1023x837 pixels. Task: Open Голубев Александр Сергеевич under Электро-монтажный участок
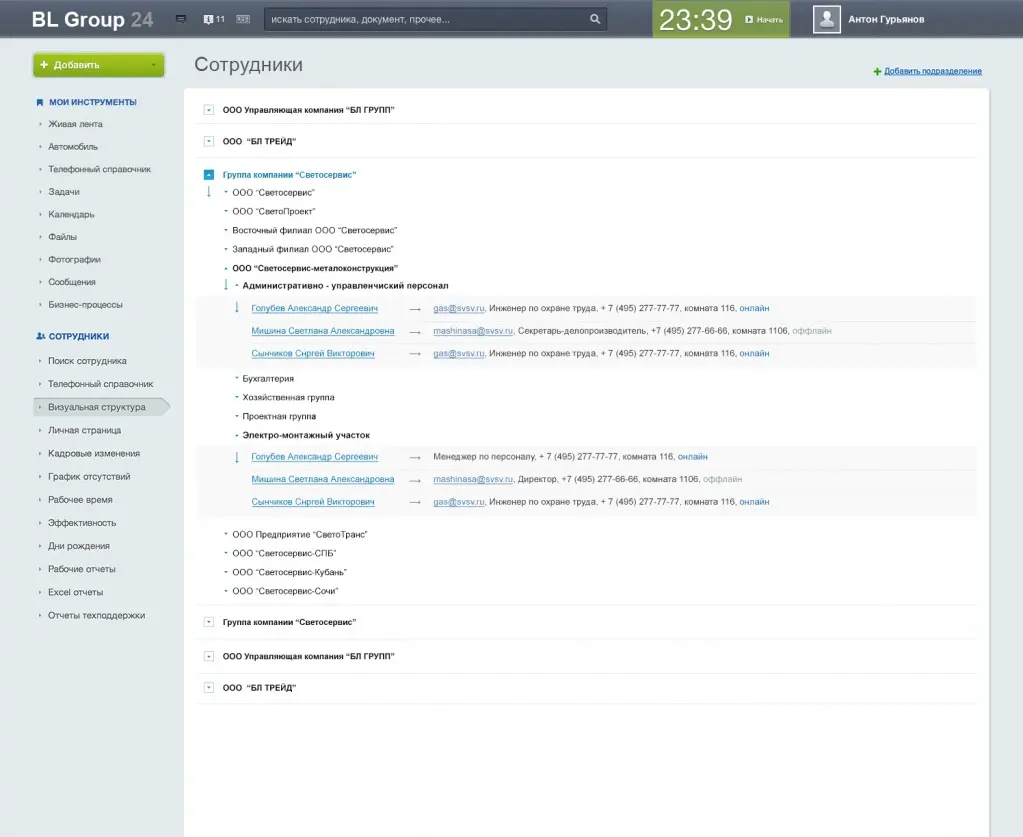coord(314,457)
